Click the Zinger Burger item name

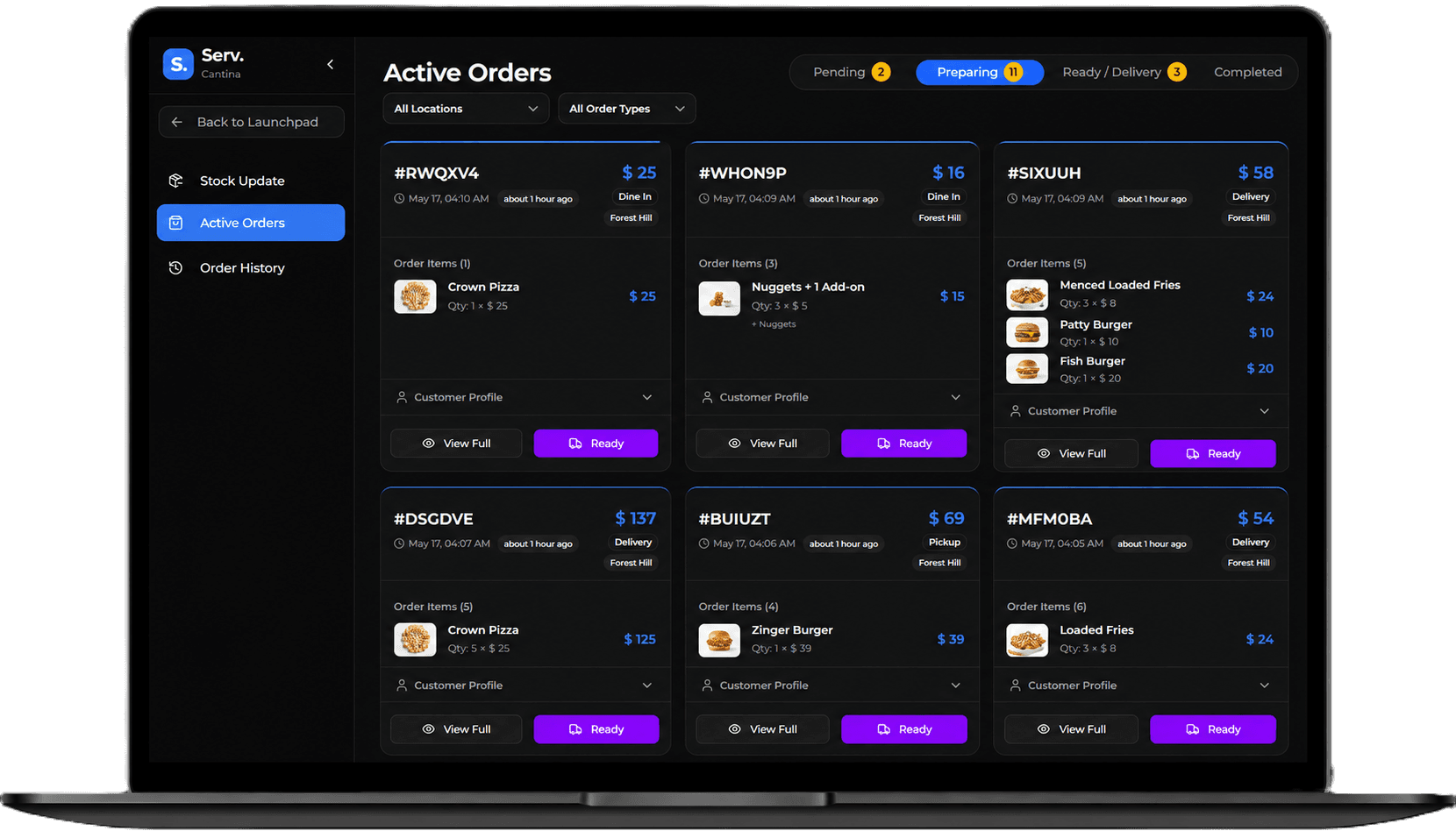click(x=792, y=630)
